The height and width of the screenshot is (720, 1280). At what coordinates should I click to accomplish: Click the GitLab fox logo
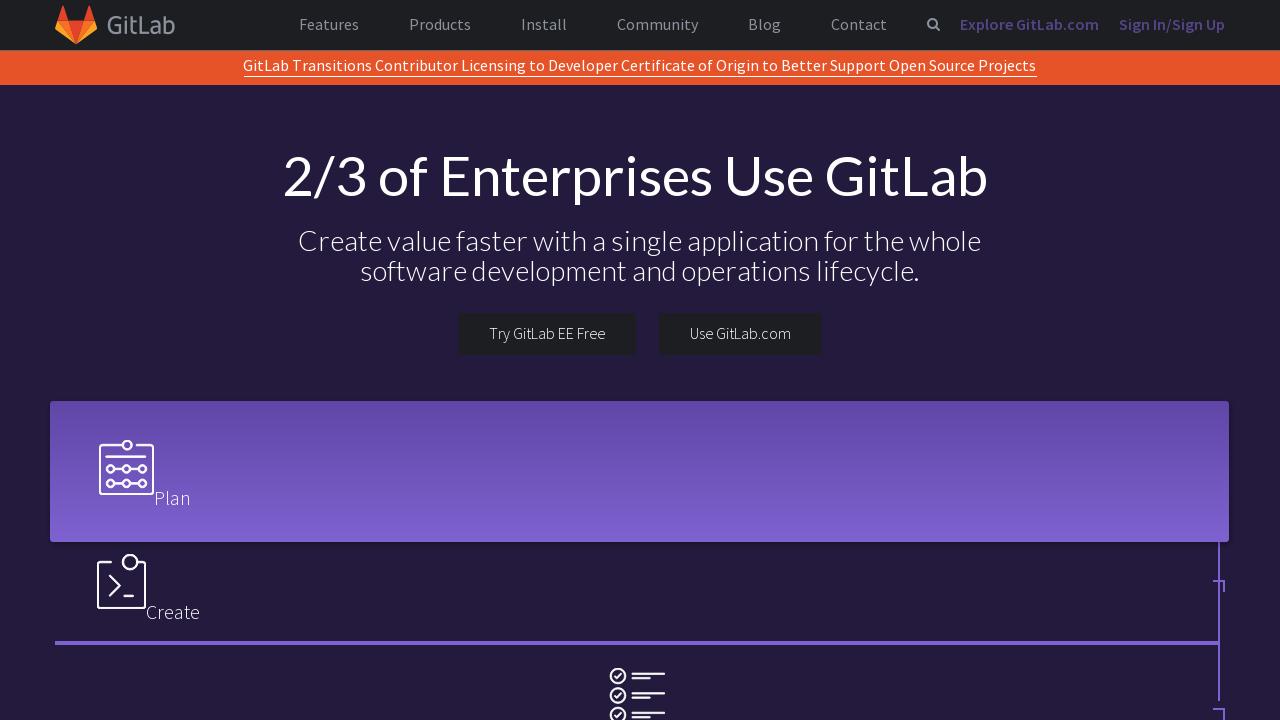[x=76, y=24]
